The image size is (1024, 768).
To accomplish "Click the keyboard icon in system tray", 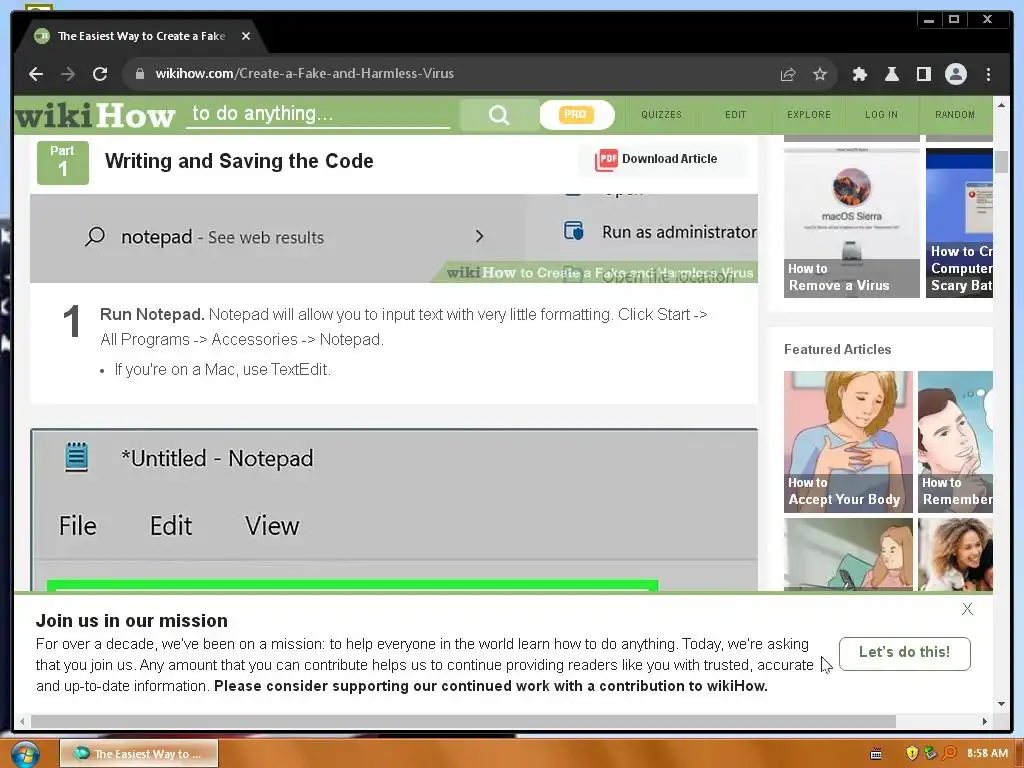I will 876,754.
